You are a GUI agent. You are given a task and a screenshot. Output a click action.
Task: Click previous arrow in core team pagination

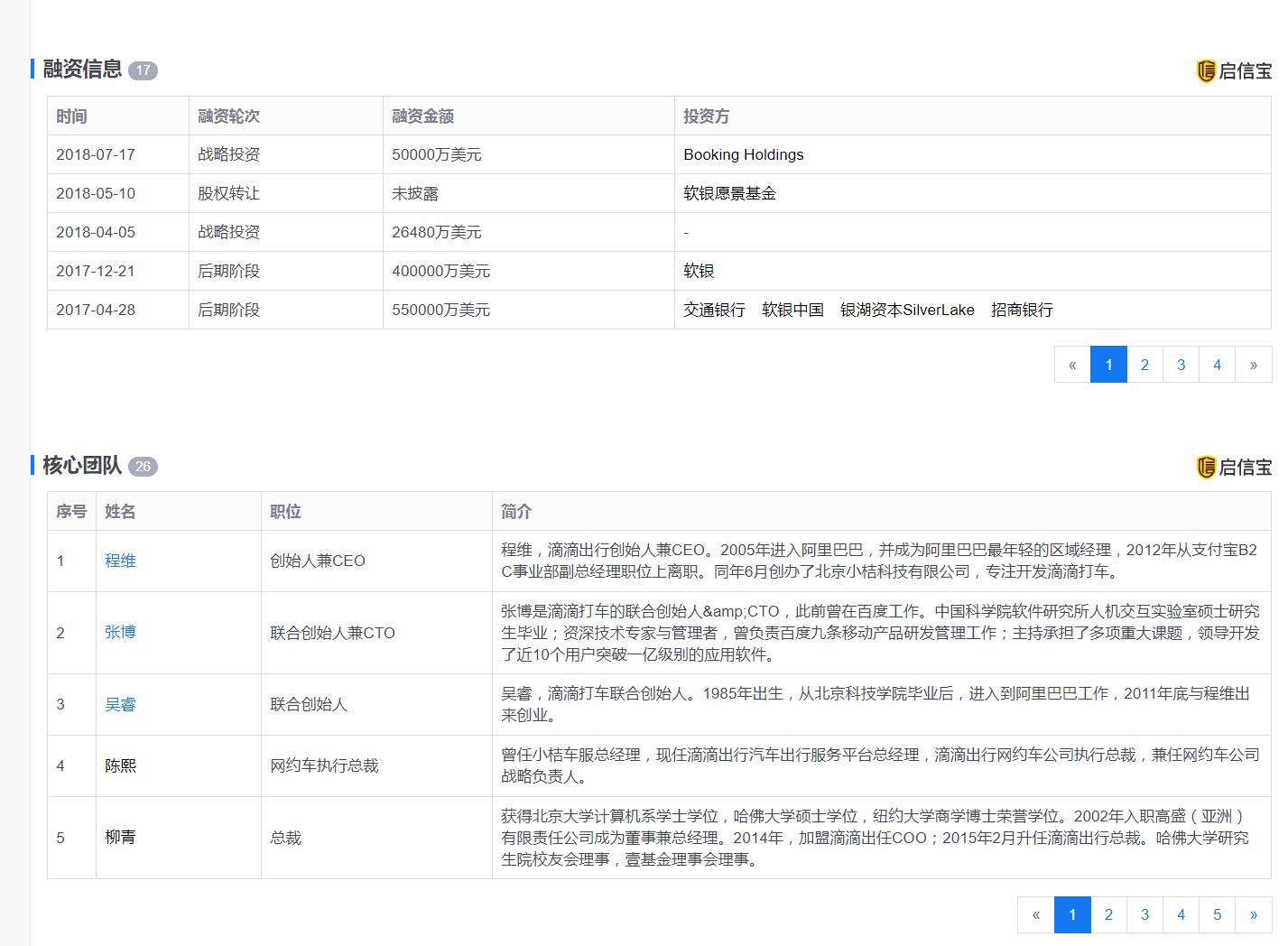pos(1036,914)
